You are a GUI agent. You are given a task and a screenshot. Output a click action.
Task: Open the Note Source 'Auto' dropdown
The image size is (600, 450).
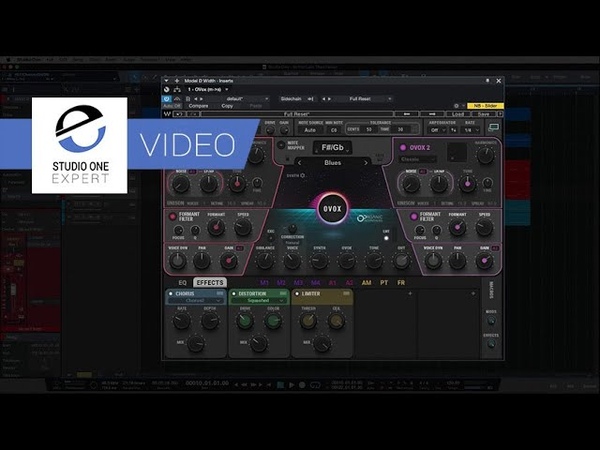pos(310,130)
